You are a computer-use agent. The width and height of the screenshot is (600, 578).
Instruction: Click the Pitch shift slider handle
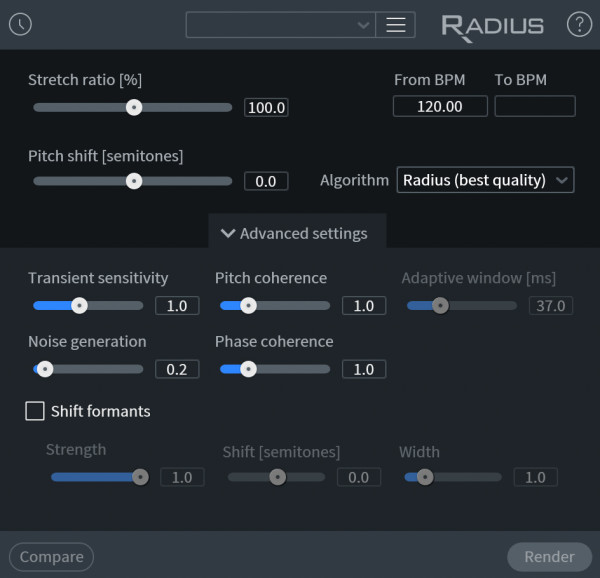pyautogui.click(x=133, y=181)
